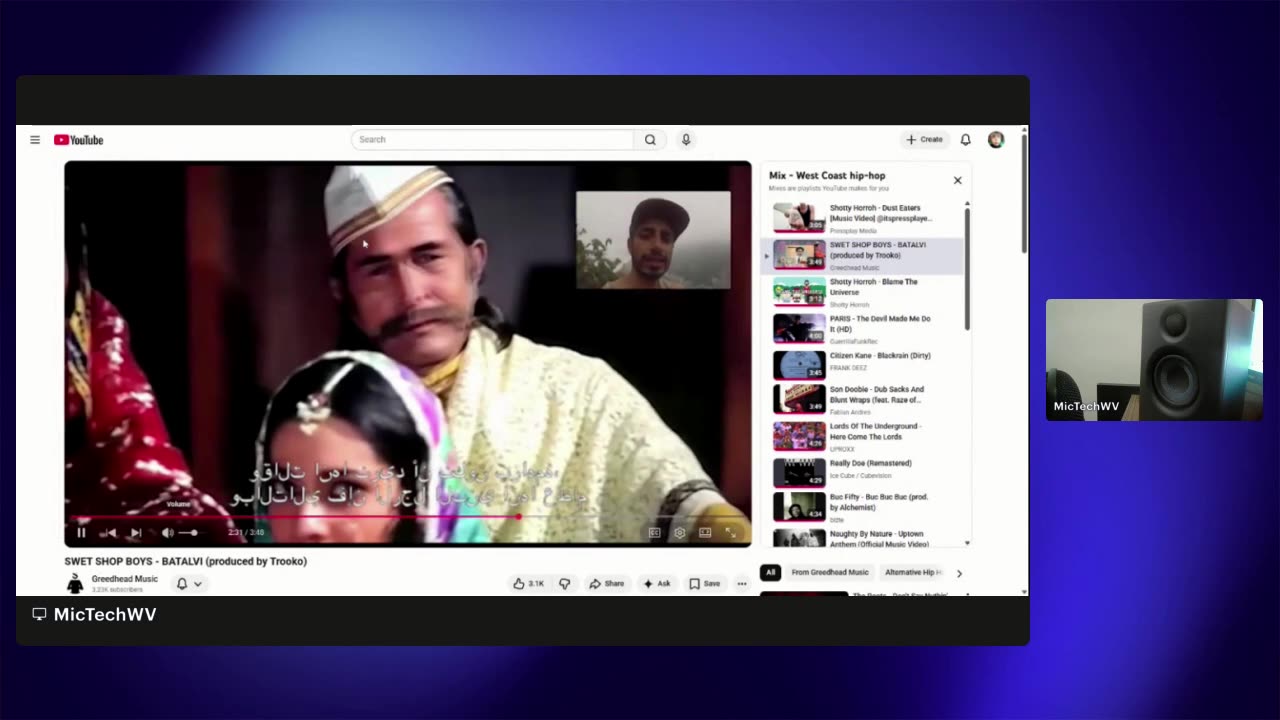Play Son Doobie - Dub Sacks And Blunt Wraps

862,400
